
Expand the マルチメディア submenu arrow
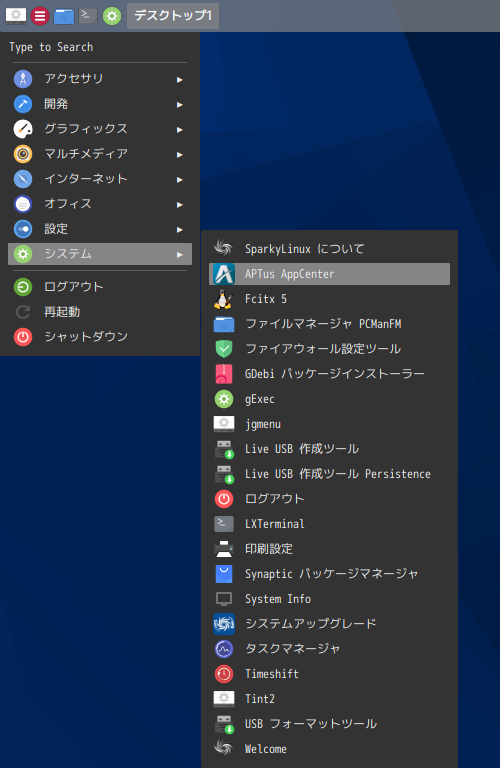(x=180, y=155)
